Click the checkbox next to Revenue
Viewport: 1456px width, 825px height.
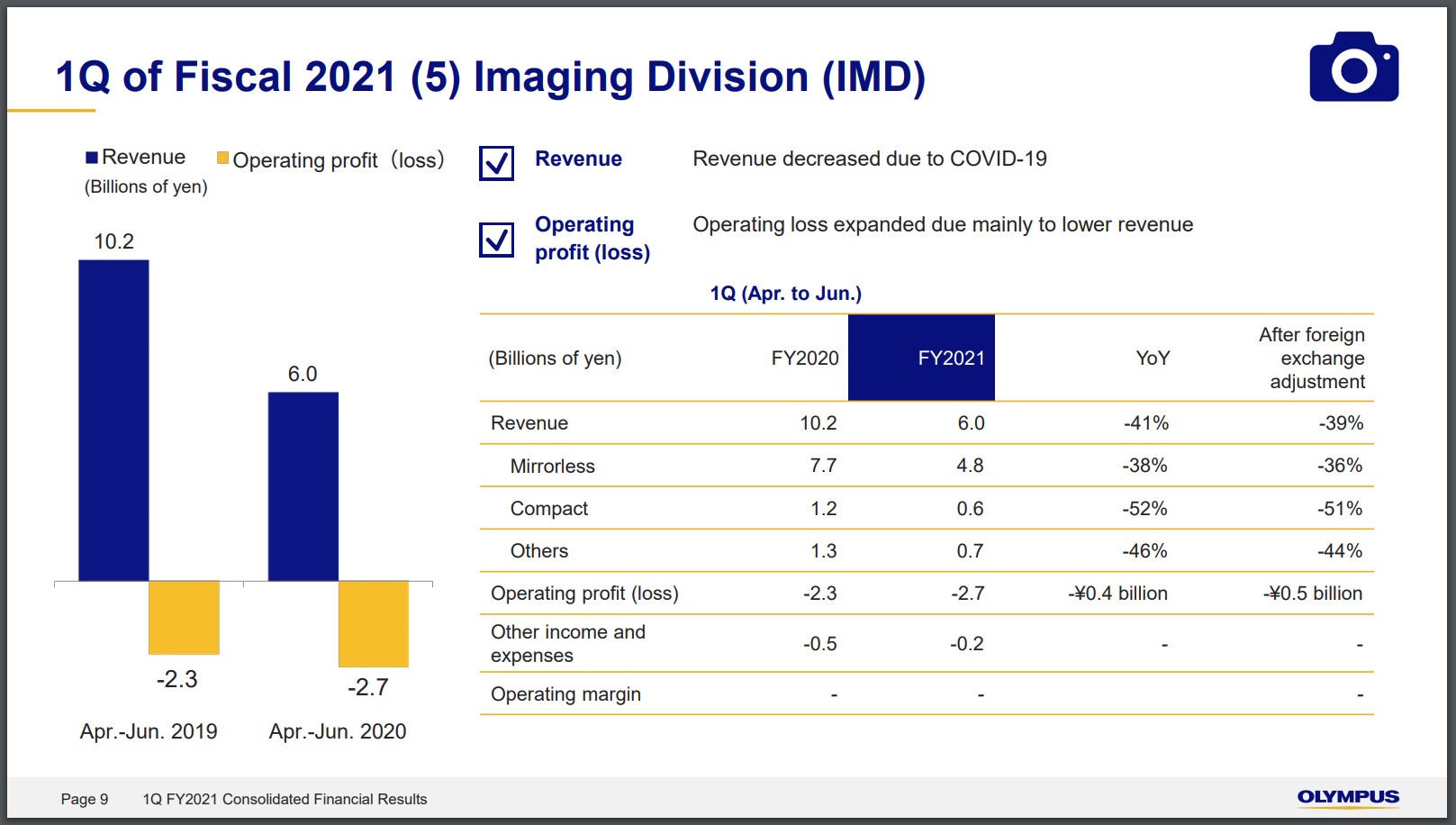click(x=496, y=163)
